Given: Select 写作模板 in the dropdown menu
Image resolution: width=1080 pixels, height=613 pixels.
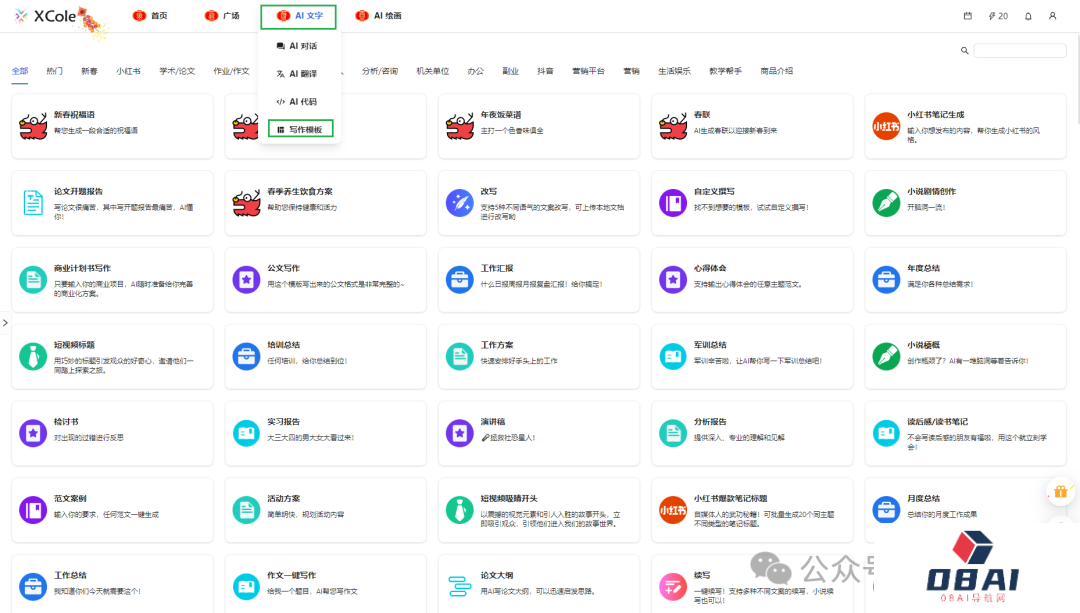Looking at the screenshot, I should [x=301, y=130].
